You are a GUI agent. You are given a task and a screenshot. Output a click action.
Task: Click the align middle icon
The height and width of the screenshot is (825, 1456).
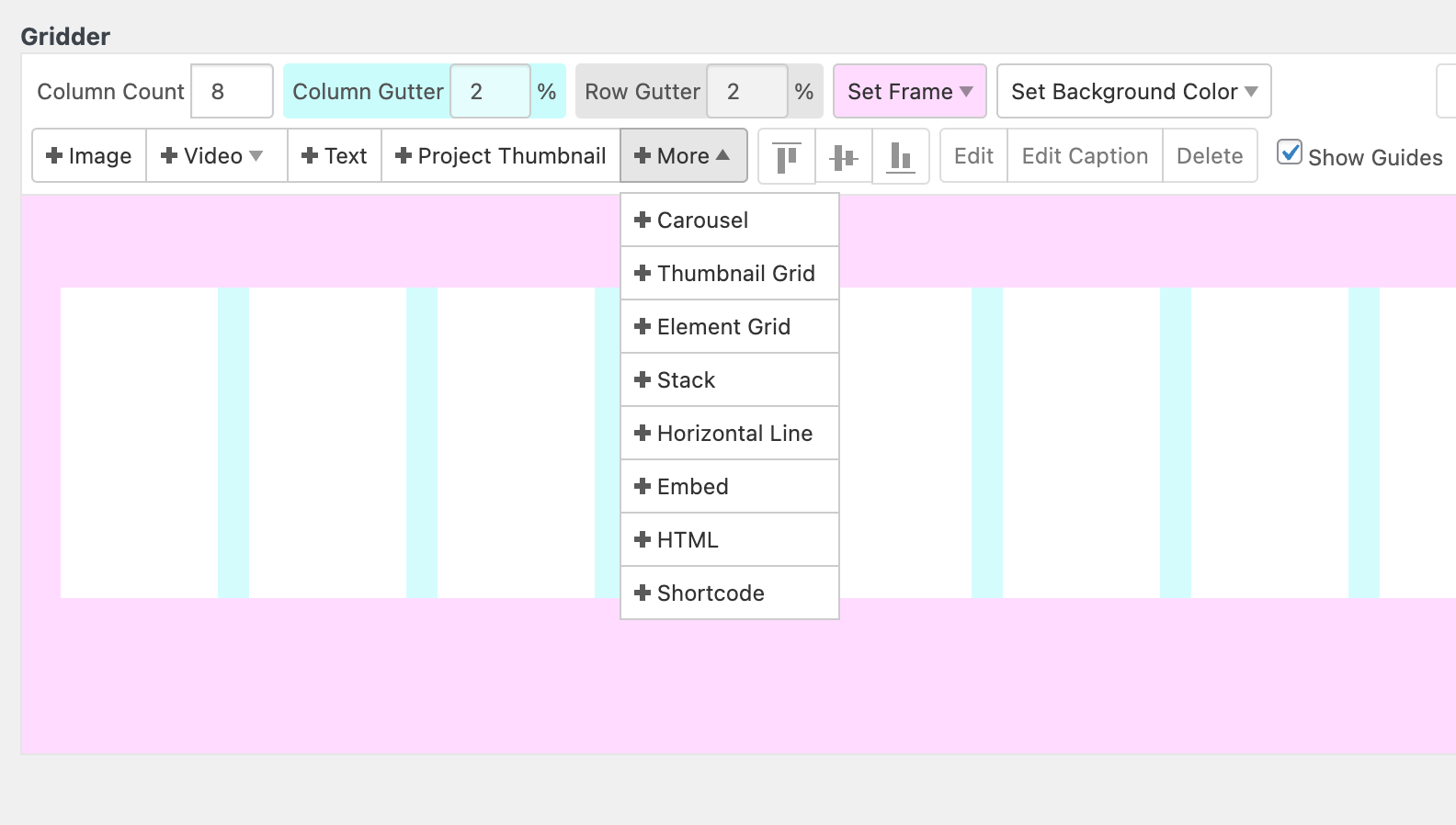click(843, 157)
